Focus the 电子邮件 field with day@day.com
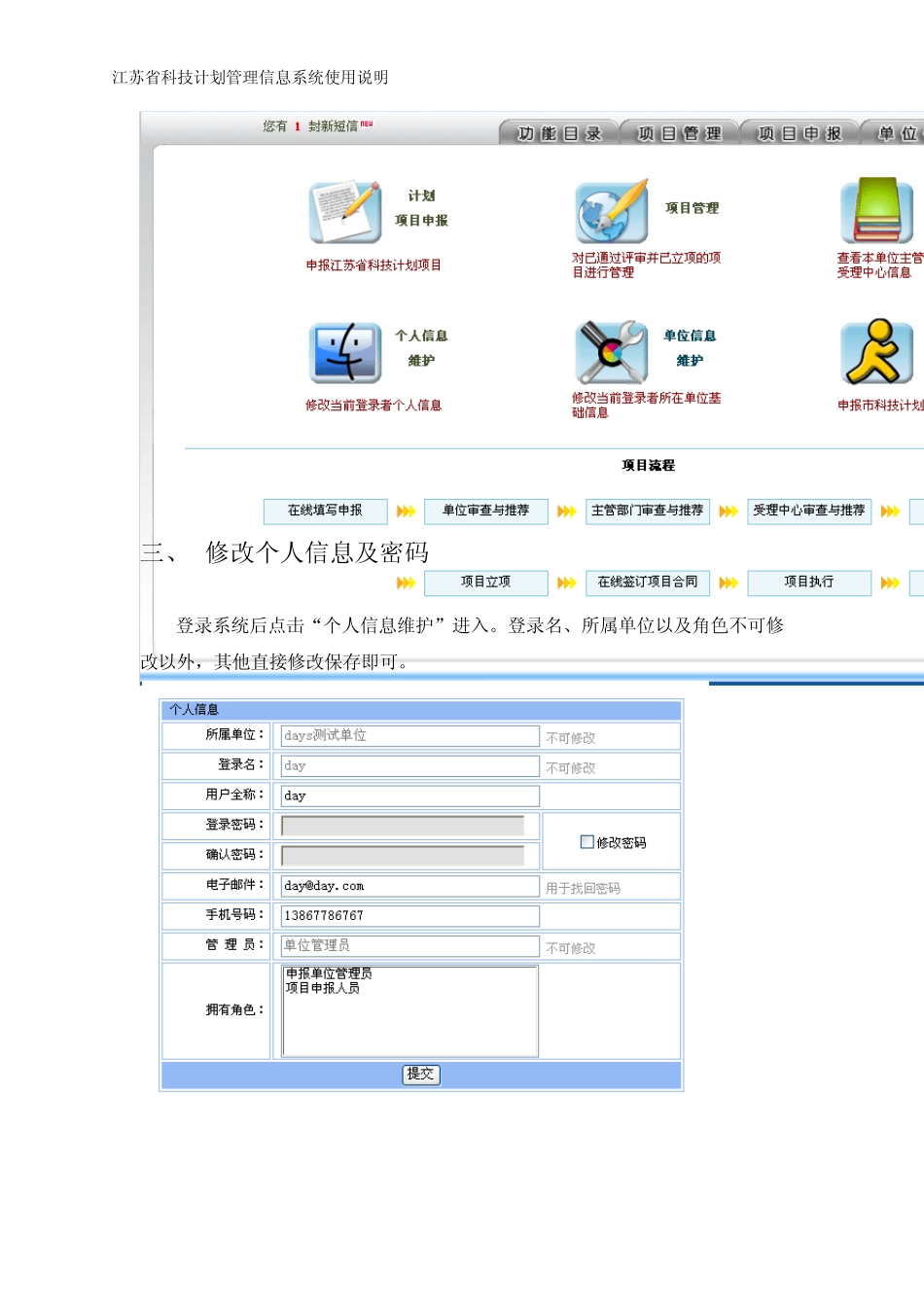924x1307 pixels. (x=409, y=886)
